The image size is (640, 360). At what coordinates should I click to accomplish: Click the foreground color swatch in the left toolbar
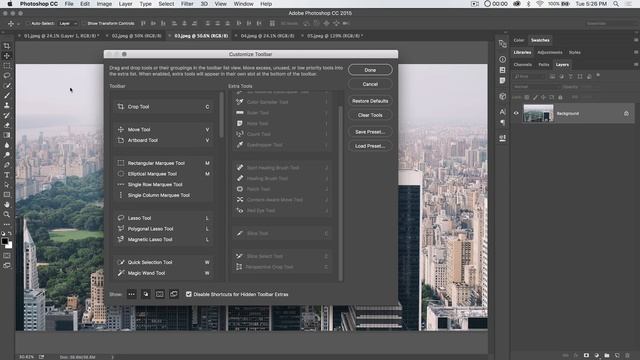click(x=5, y=241)
